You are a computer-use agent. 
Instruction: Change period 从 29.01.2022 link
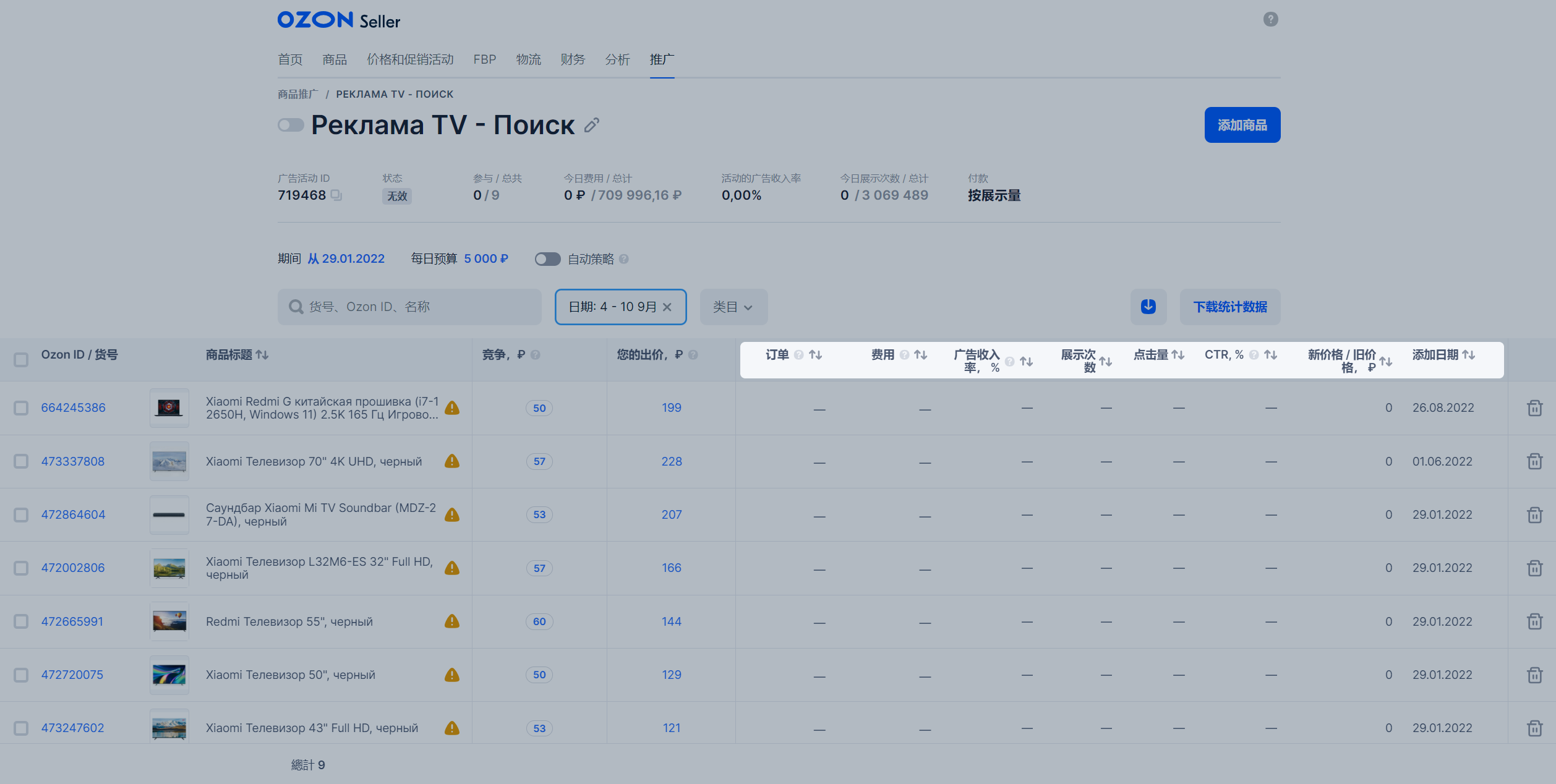[346, 258]
